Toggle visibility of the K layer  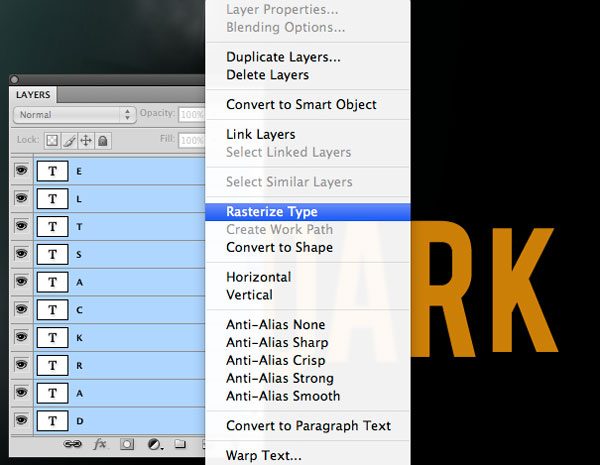tap(20, 338)
